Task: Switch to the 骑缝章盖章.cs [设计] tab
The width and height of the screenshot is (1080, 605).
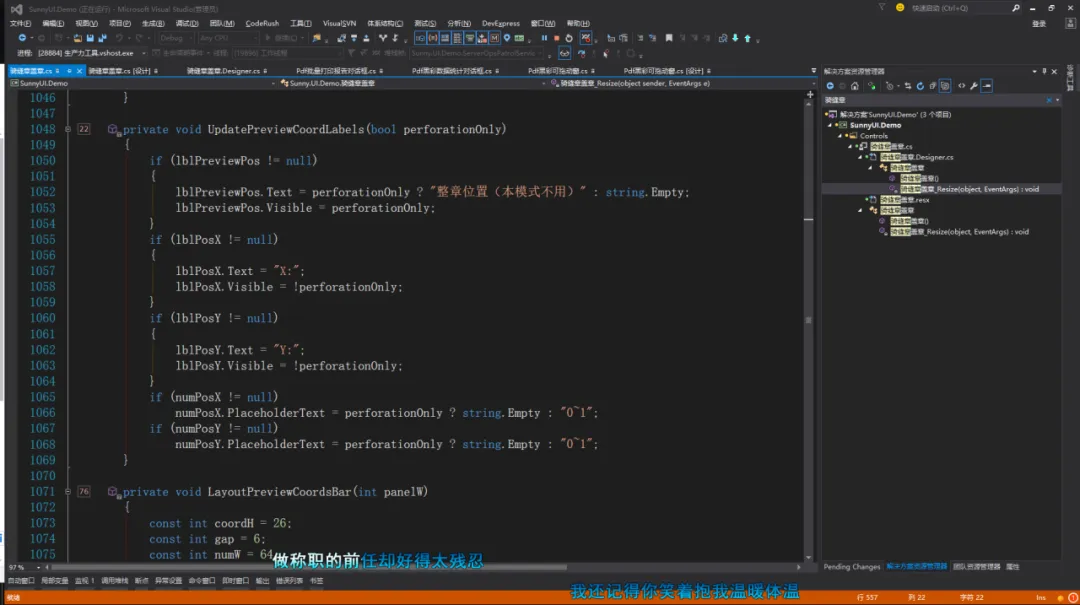Action: 119,71
